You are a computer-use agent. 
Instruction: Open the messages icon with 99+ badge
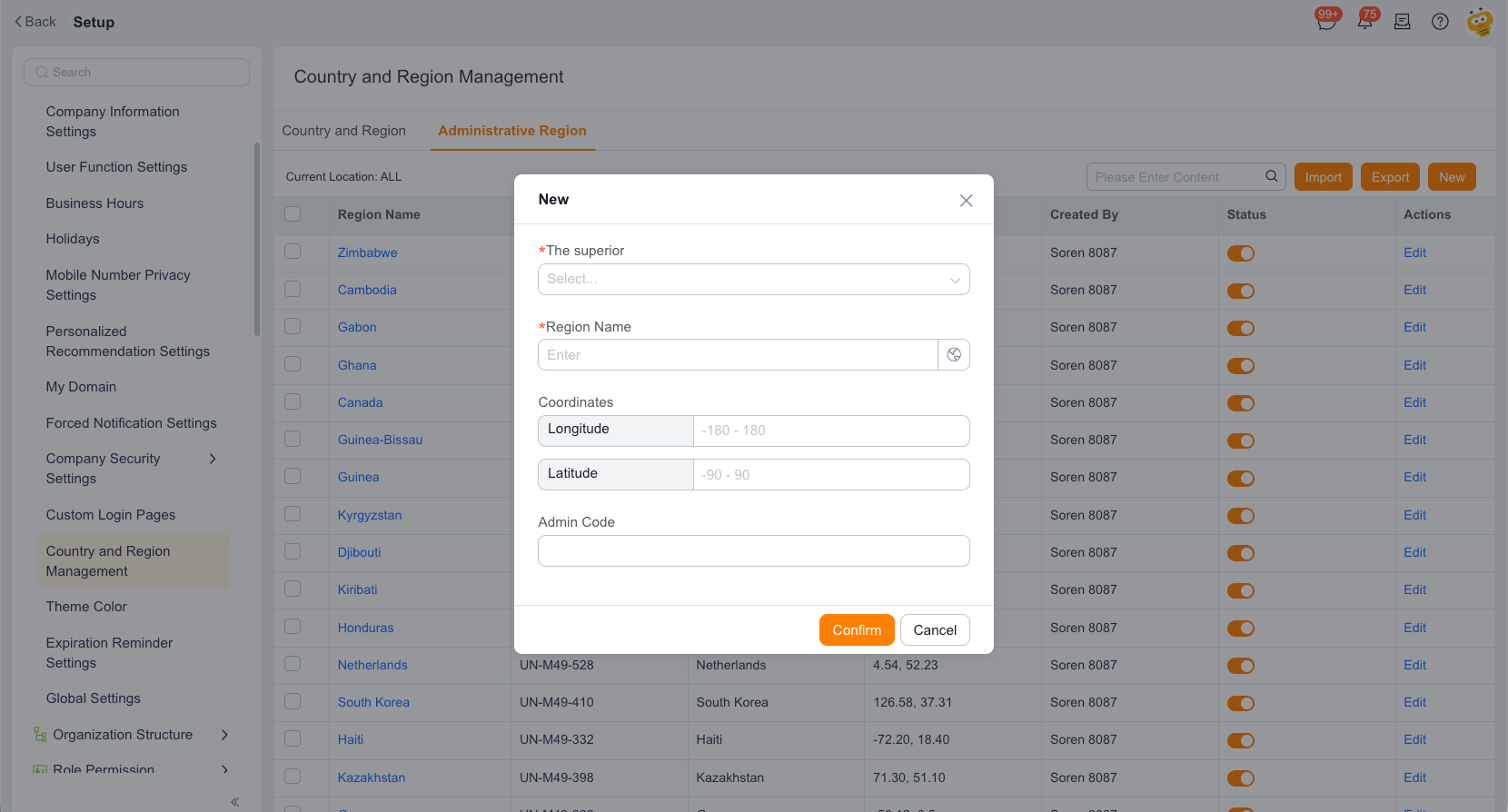click(x=1326, y=21)
